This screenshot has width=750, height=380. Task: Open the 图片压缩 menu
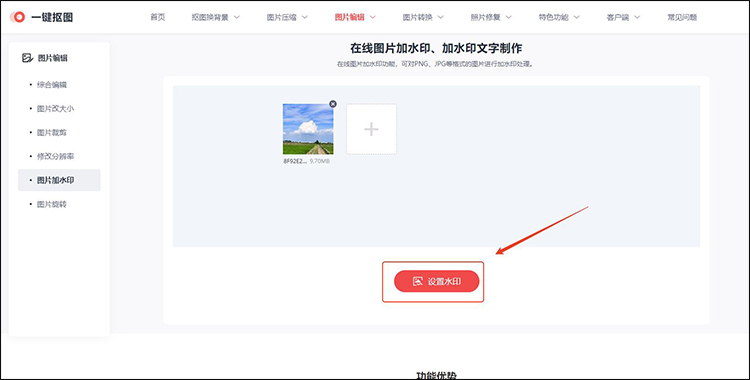coord(281,17)
